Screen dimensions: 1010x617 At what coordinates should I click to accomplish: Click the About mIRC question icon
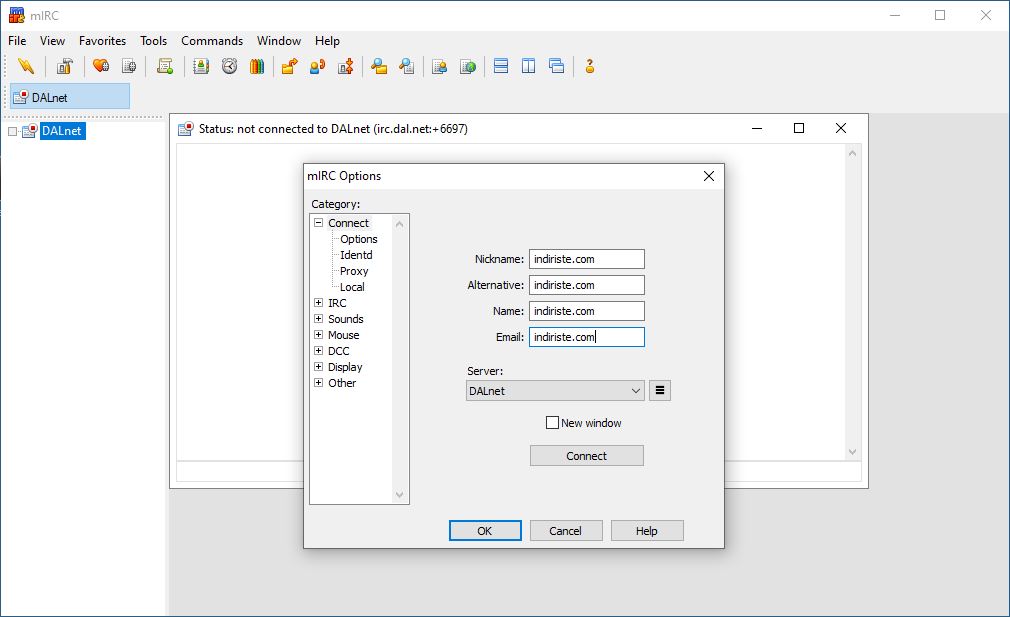[589, 66]
